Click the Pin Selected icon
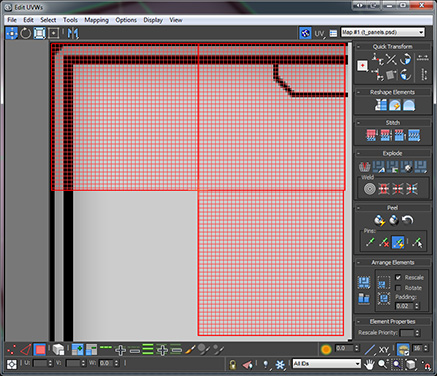Image resolution: width=437 pixels, height=376 pixels. click(x=370, y=242)
